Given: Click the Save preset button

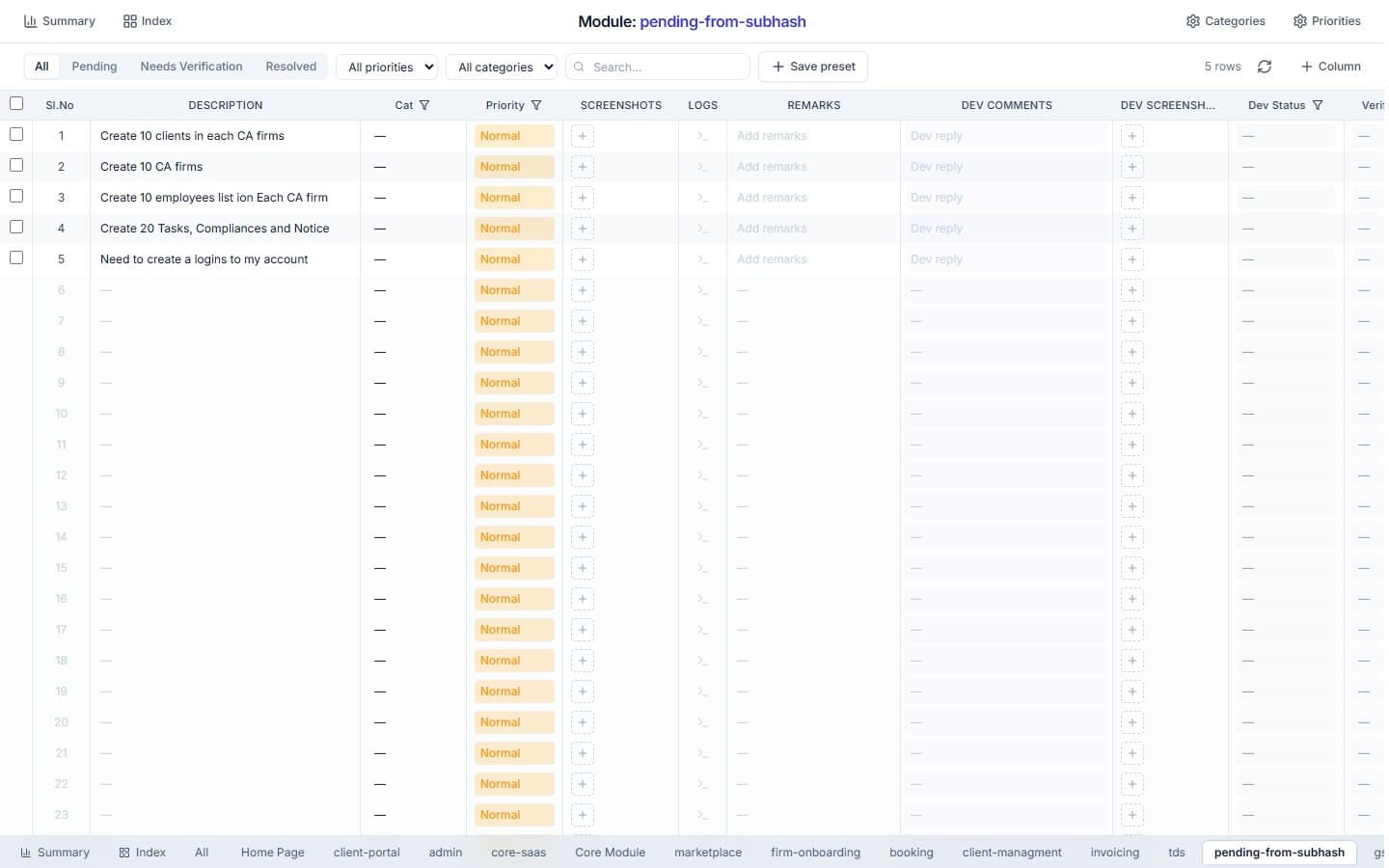Looking at the screenshot, I should [813, 67].
